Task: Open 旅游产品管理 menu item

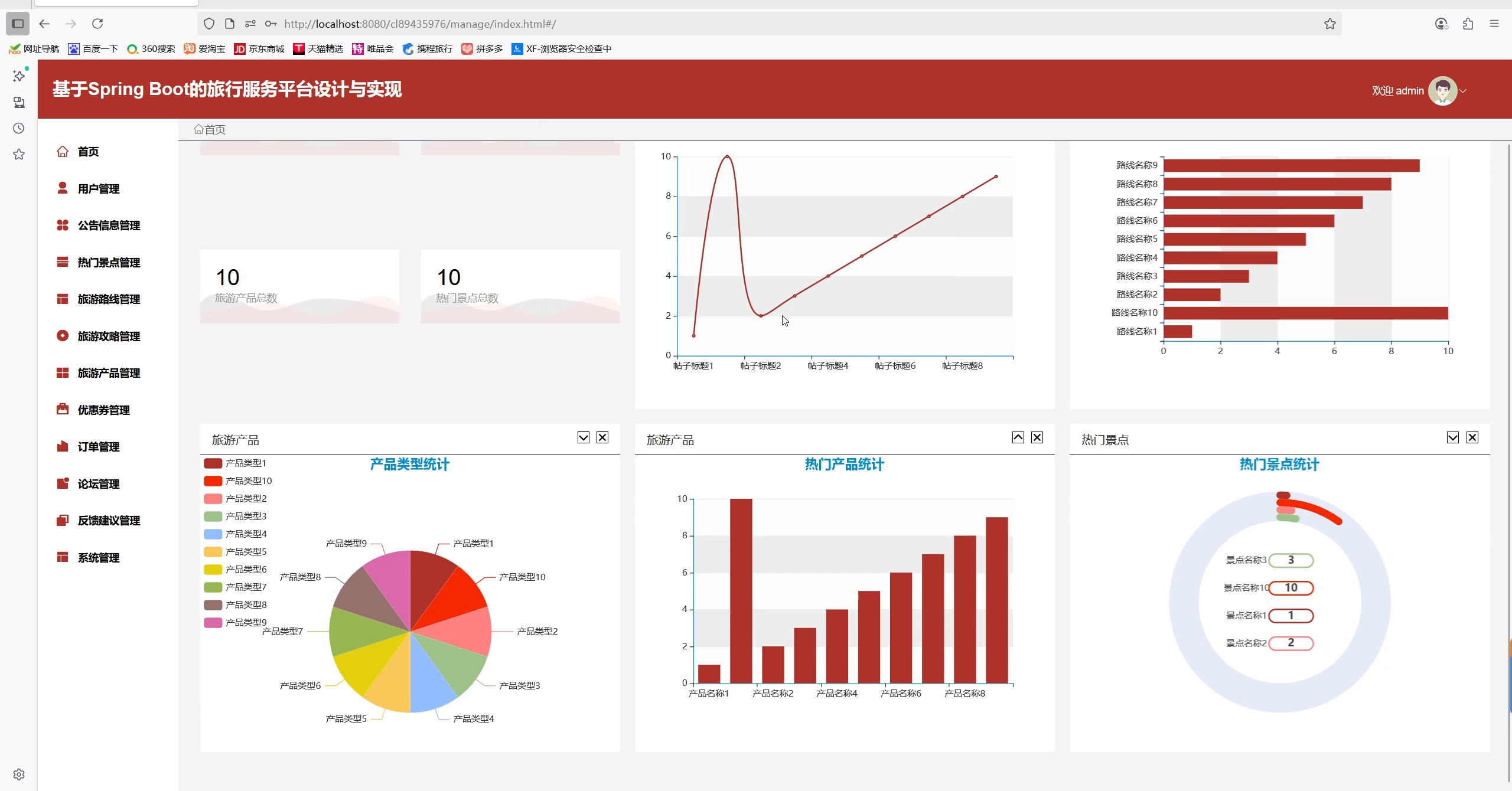Action: click(x=109, y=373)
